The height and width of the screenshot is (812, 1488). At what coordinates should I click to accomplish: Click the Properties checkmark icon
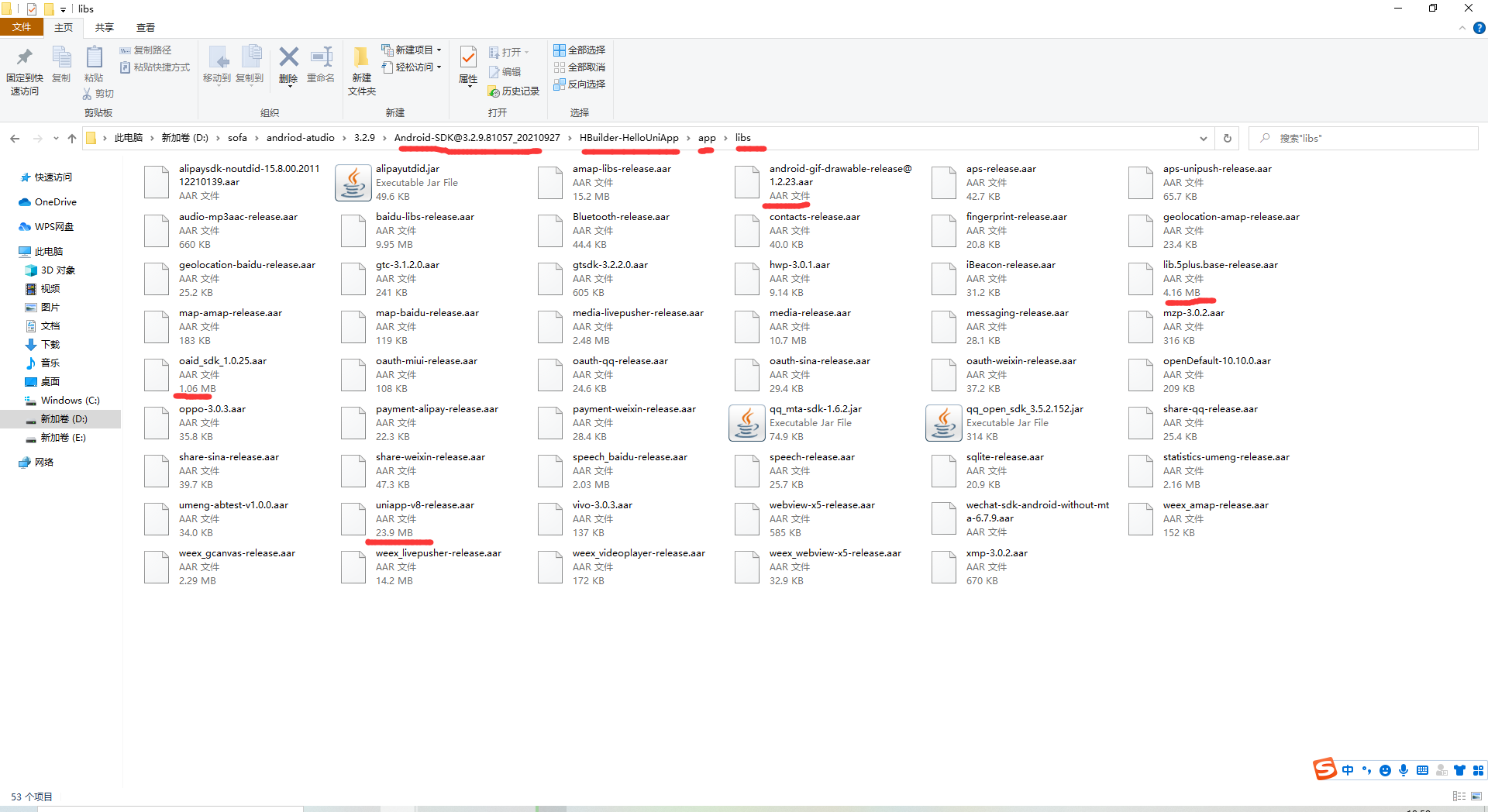coord(468,57)
